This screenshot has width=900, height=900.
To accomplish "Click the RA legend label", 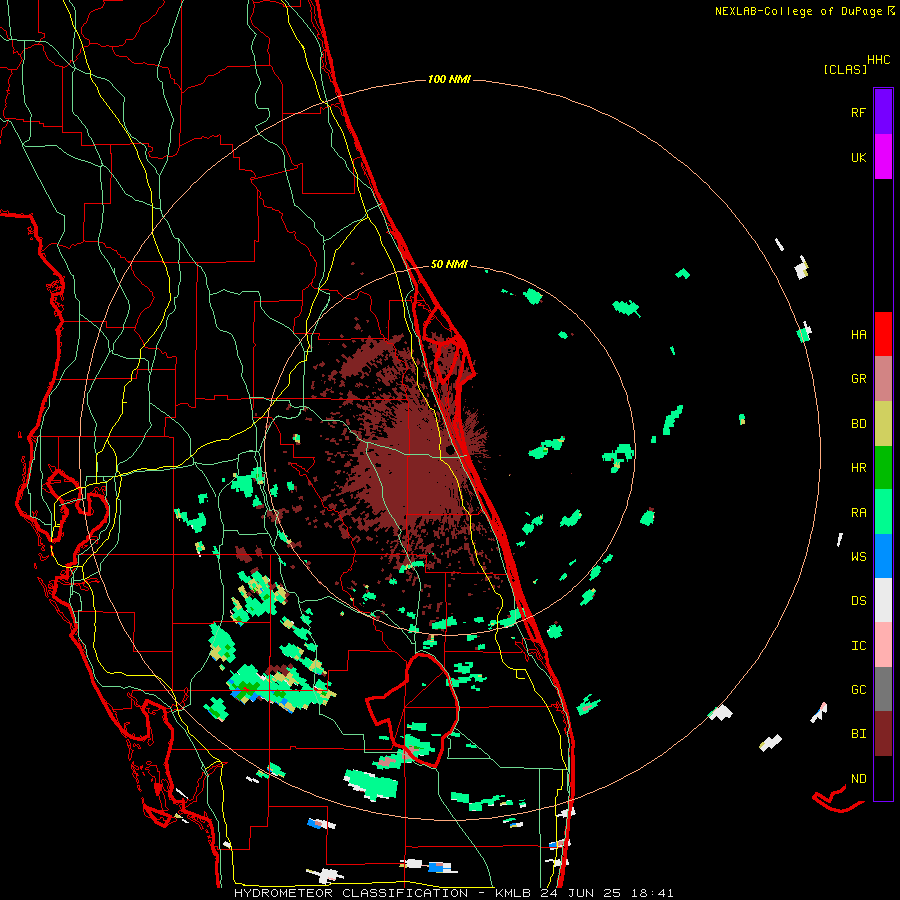I will point(859,513).
